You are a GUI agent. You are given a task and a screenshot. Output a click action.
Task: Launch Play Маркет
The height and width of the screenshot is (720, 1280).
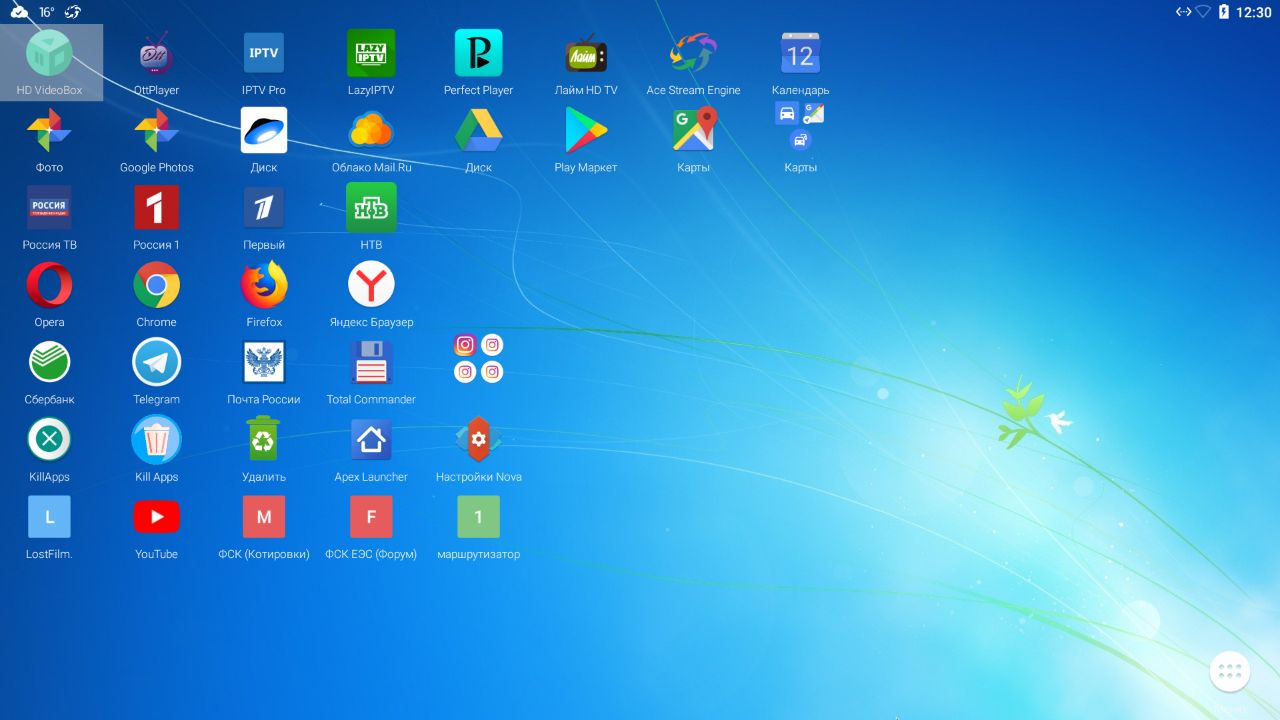coord(586,130)
